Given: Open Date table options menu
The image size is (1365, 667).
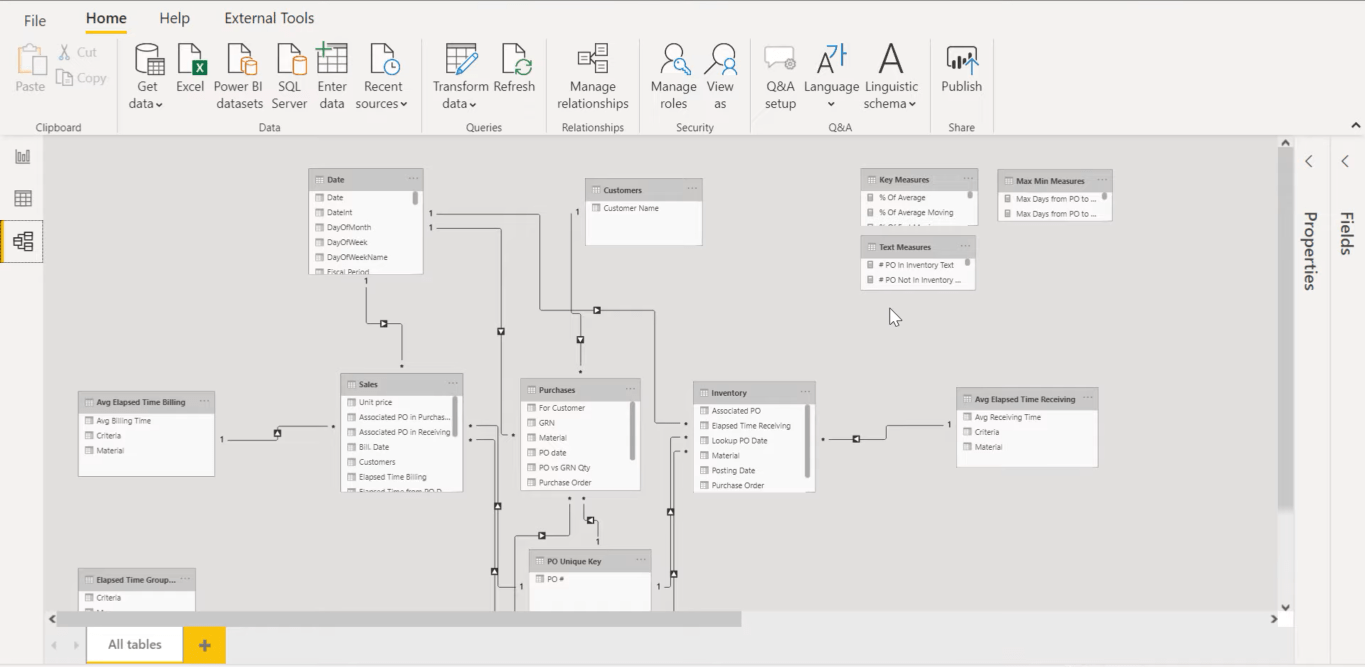Looking at the screenshot, I should [x=413, y=179].
